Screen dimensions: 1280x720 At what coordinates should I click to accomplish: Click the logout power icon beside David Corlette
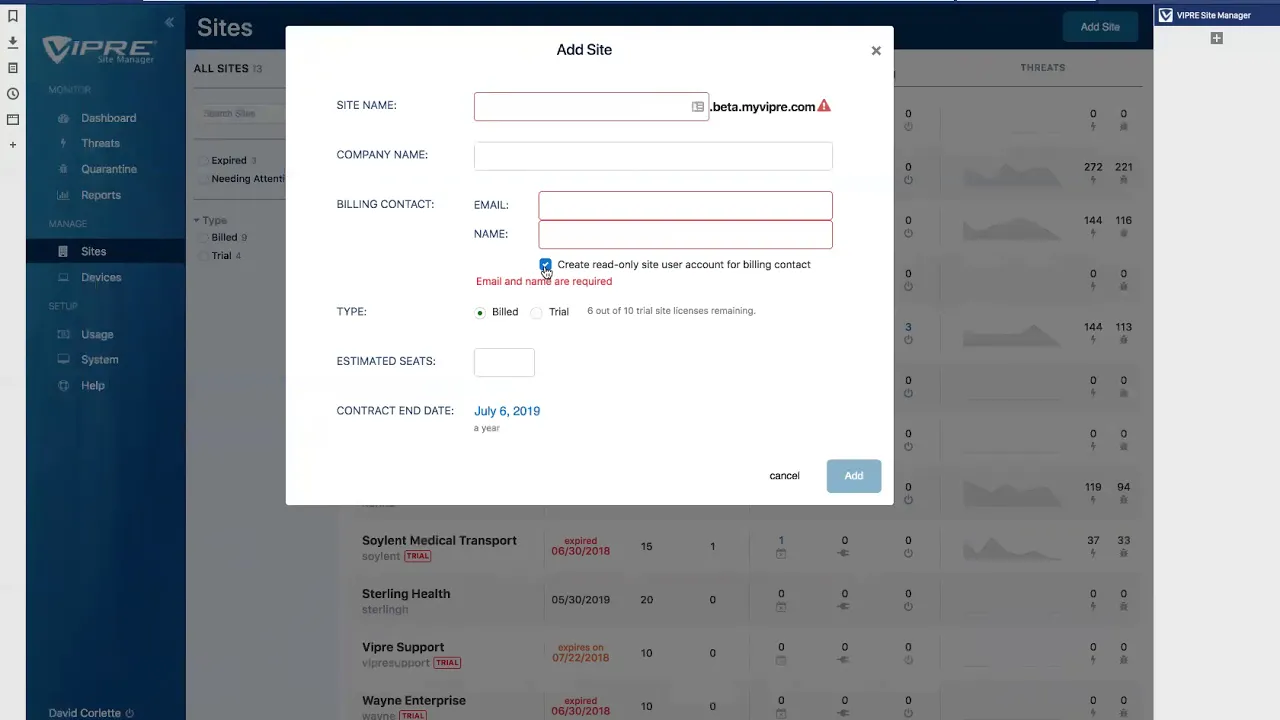tap(130, 713)
